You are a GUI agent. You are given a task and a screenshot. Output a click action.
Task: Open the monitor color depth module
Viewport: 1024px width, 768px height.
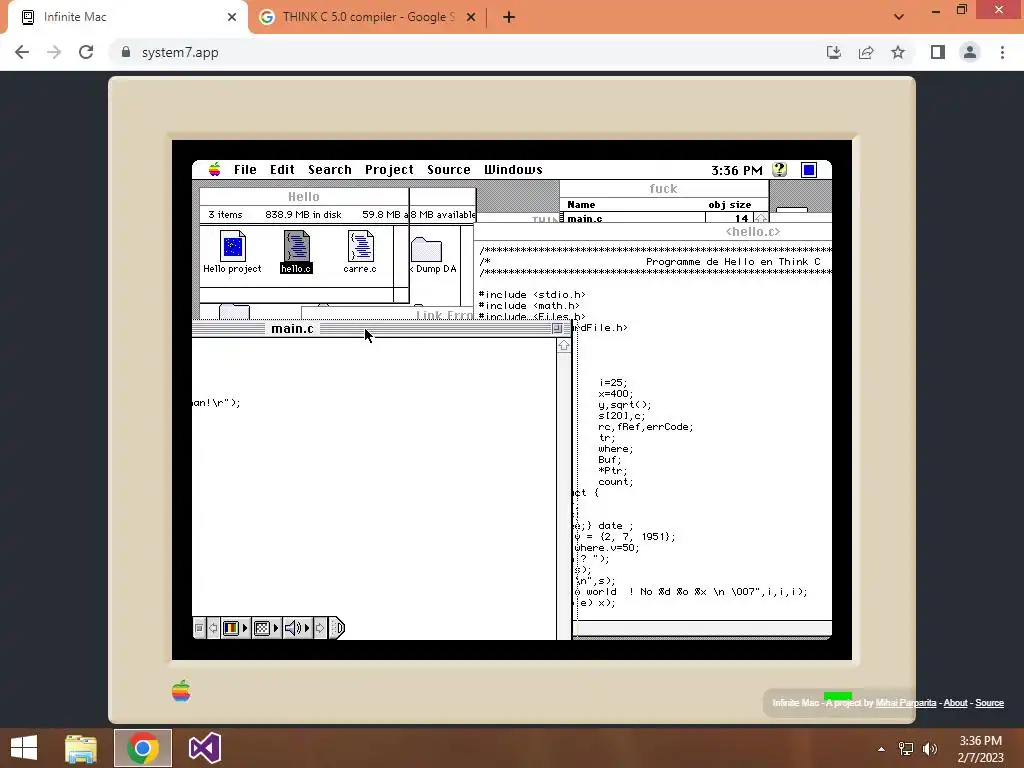coord(236,628)
